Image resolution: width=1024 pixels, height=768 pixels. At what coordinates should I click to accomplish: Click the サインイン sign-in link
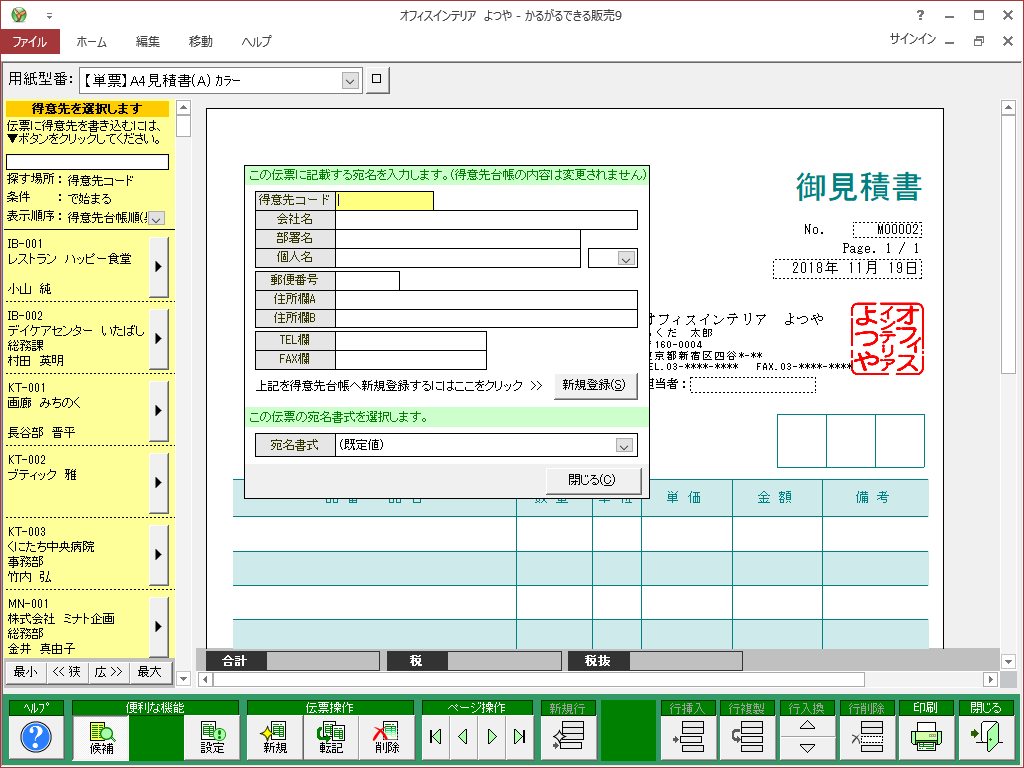point(912,39)
